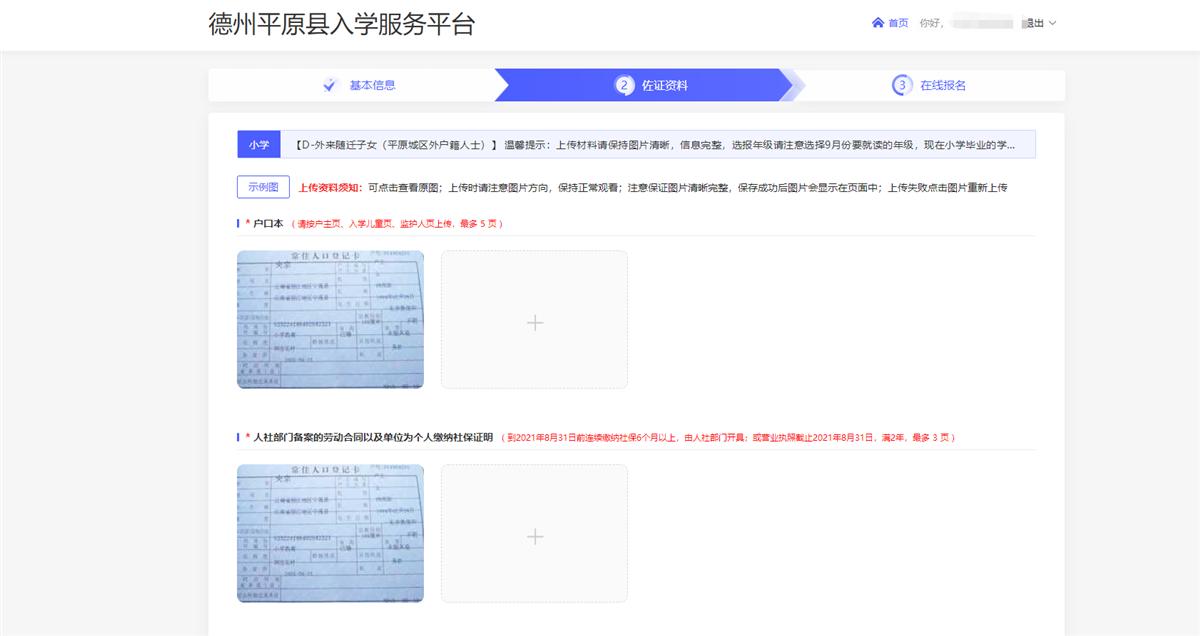The image size is (1200, 636).
Task: Expand the 退出 account dropdown arrow
Action: (1052, 23)
